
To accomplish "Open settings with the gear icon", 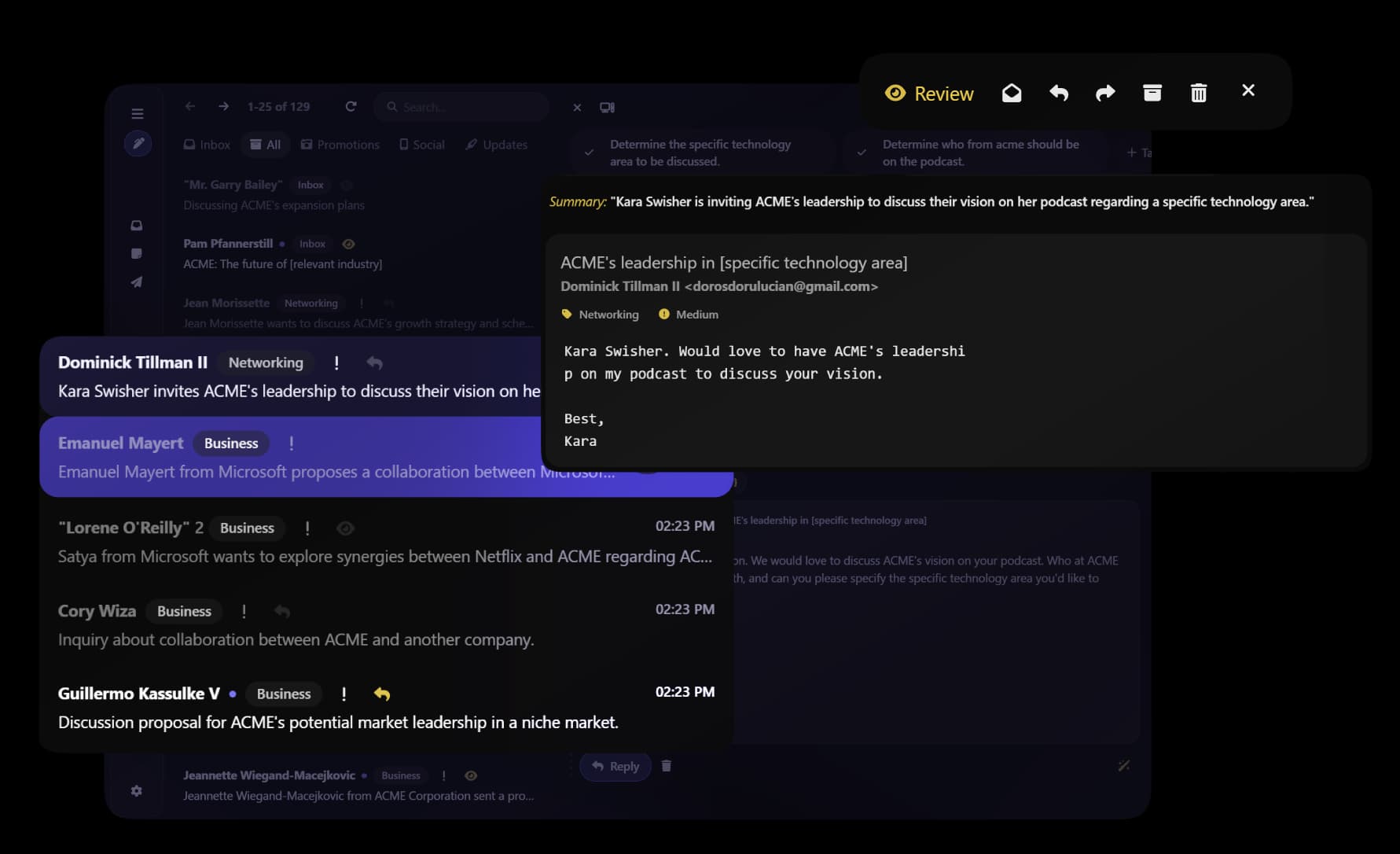I will point(137,791).
